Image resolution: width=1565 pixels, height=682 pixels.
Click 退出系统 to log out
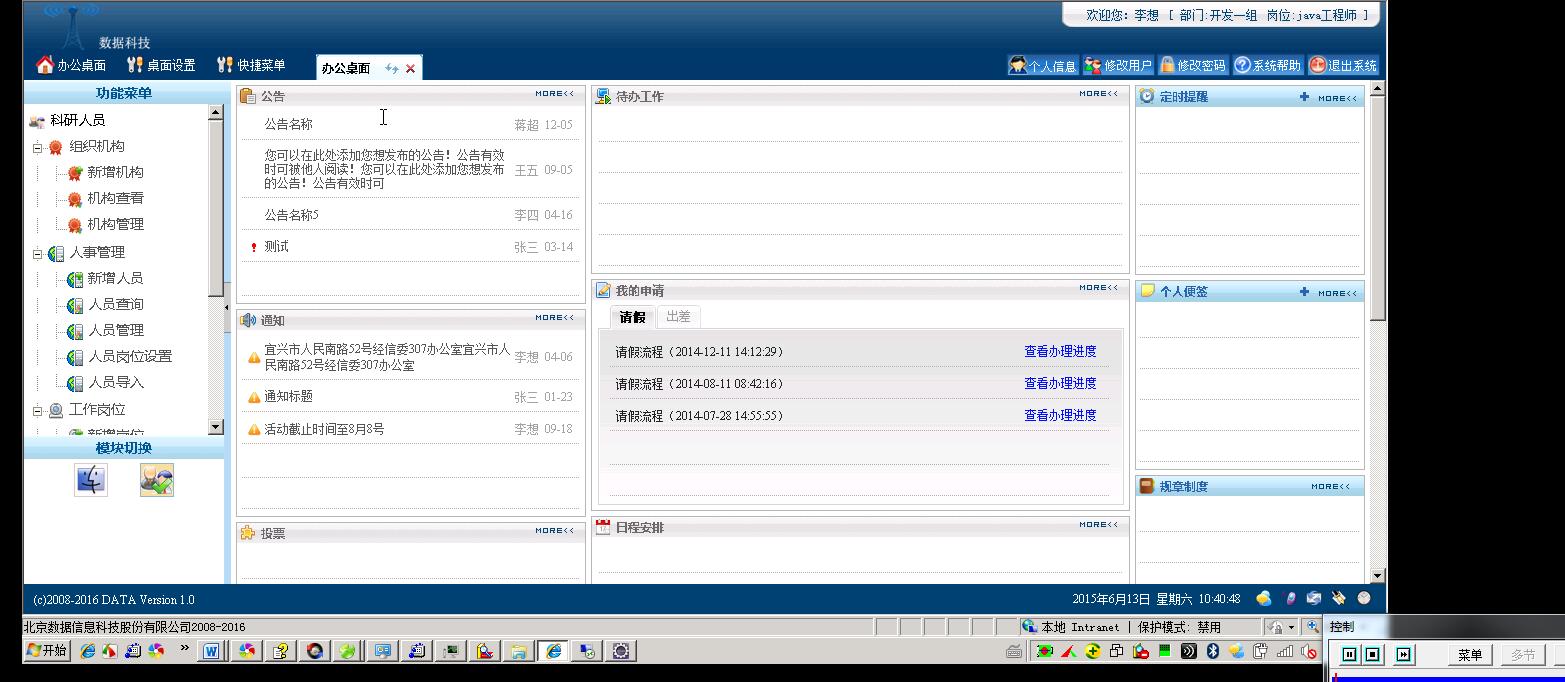(x=1343, y=66)
